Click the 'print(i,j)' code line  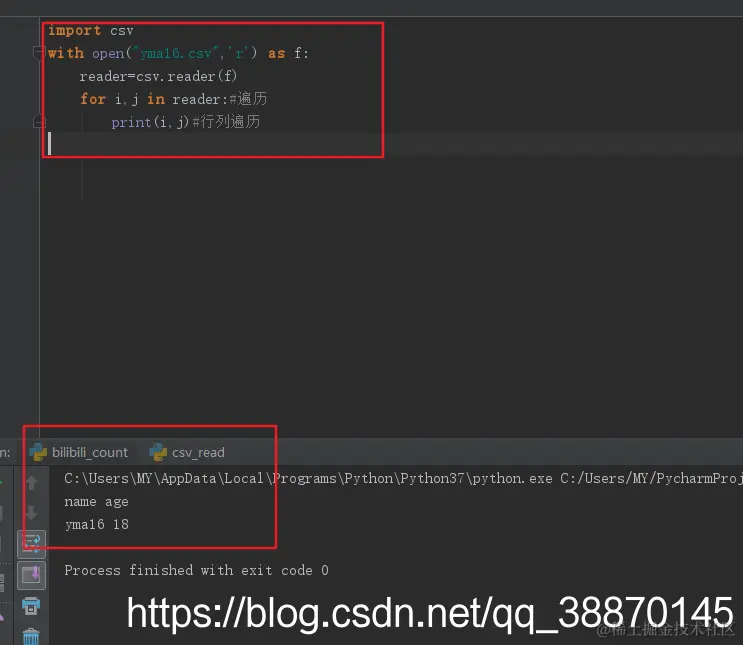pos(185,122)
